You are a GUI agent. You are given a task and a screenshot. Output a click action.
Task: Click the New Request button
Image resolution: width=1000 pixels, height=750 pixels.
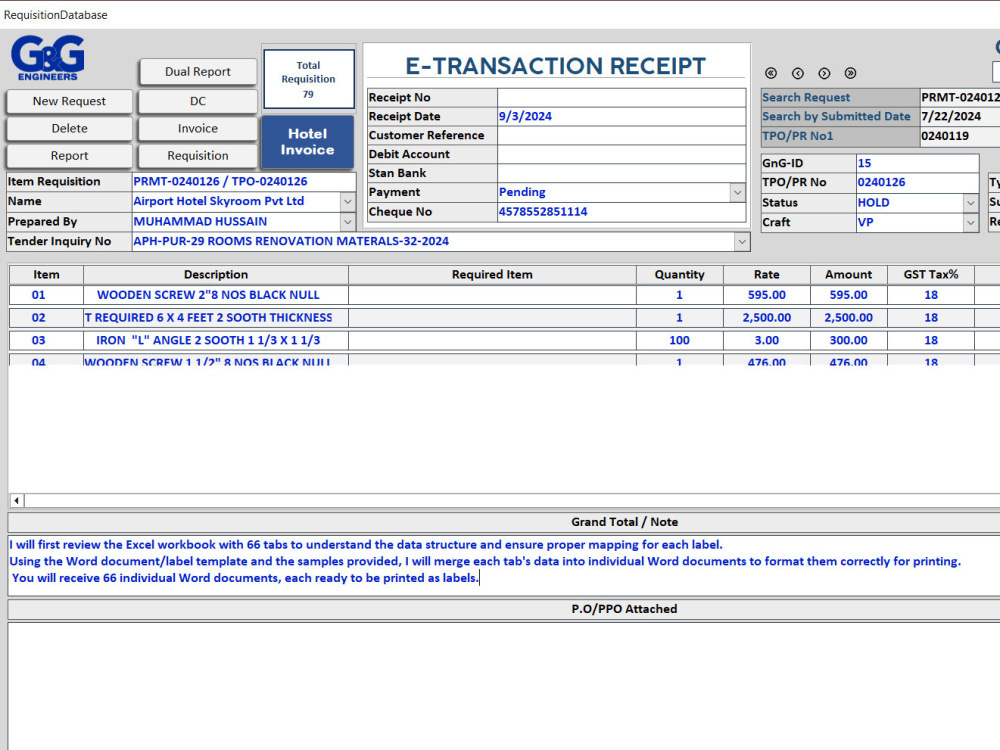(70, 101)
